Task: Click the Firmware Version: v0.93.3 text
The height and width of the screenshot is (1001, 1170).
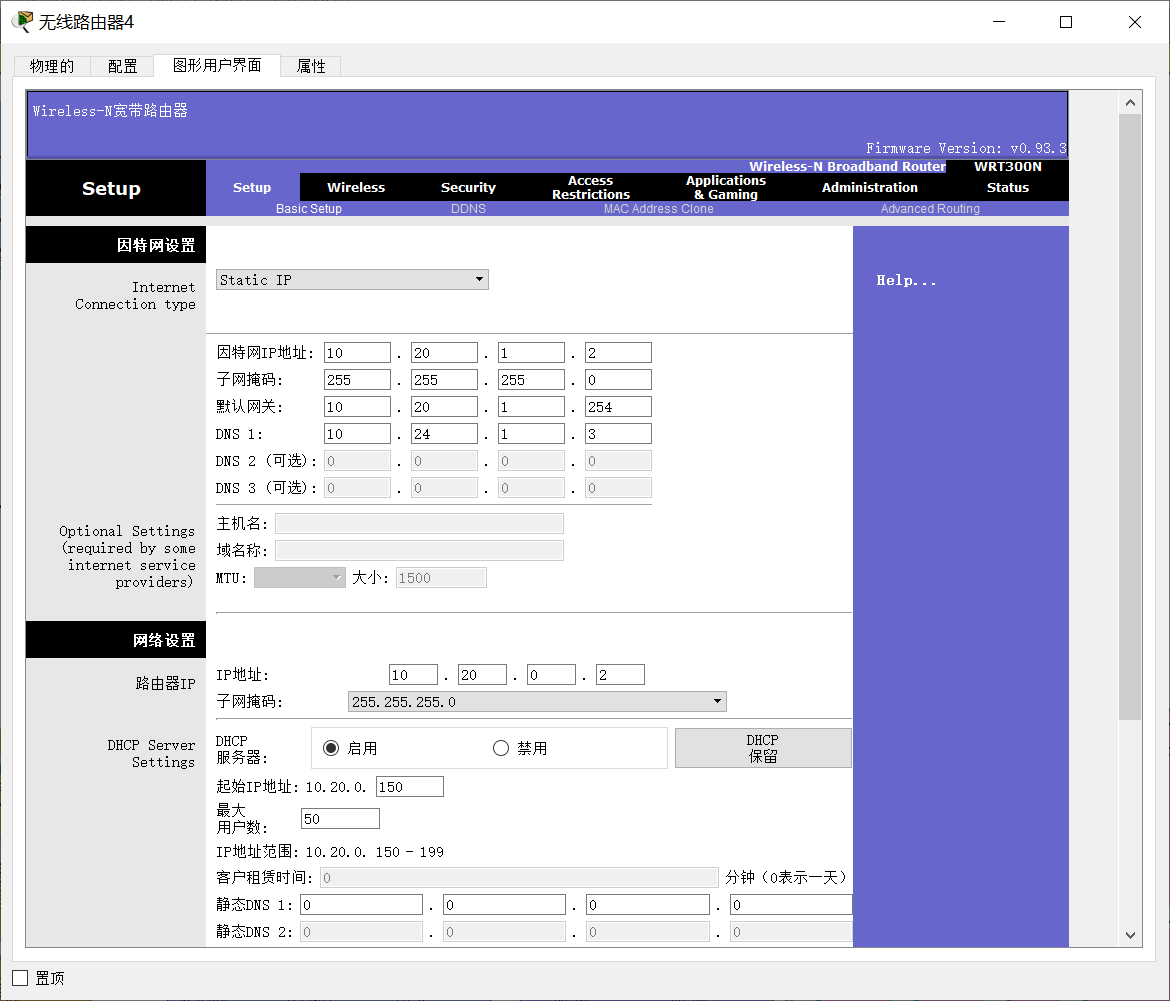Action: coord(966,148)
